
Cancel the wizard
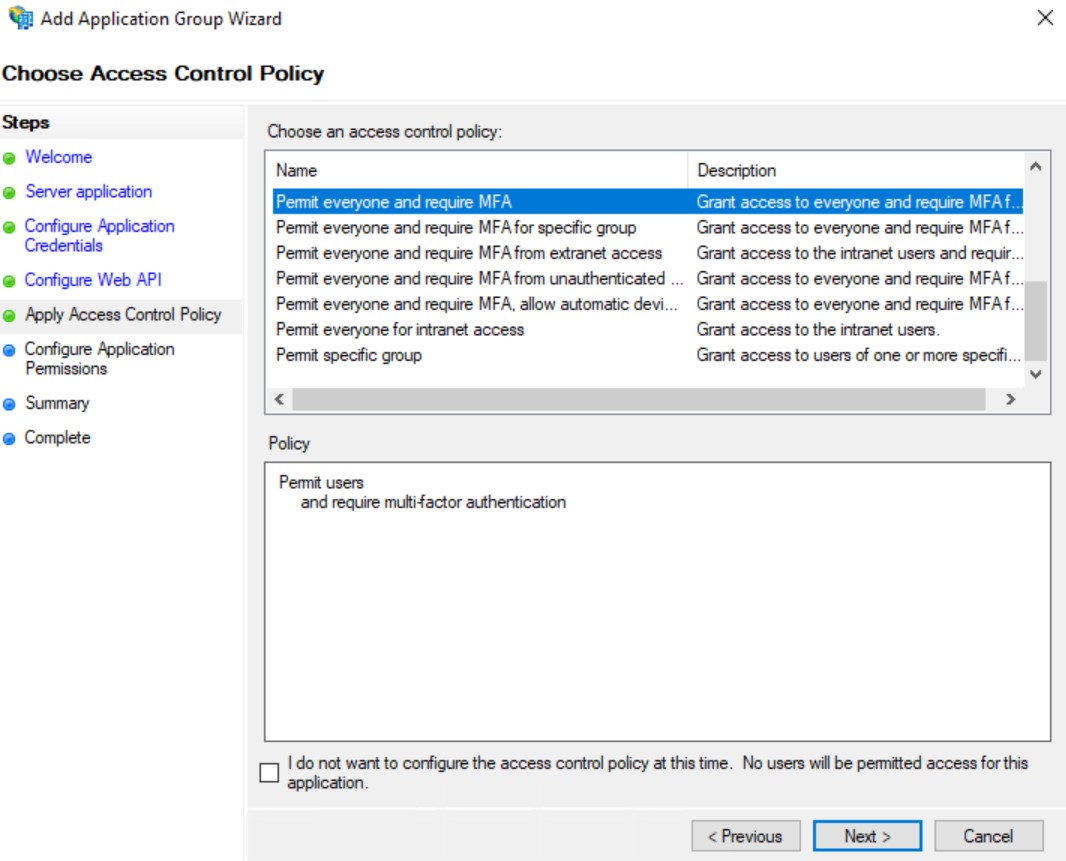coord(988,836)
